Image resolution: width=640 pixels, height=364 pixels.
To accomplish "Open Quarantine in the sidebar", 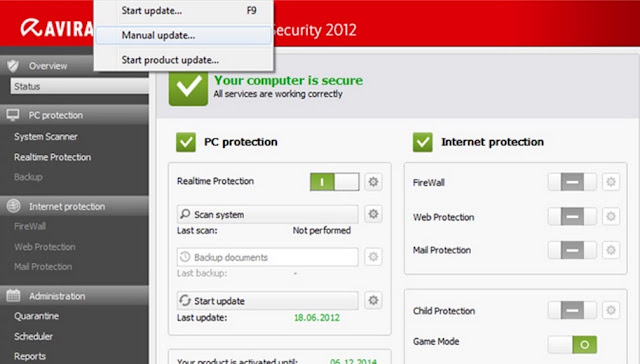I will (36, 316).
